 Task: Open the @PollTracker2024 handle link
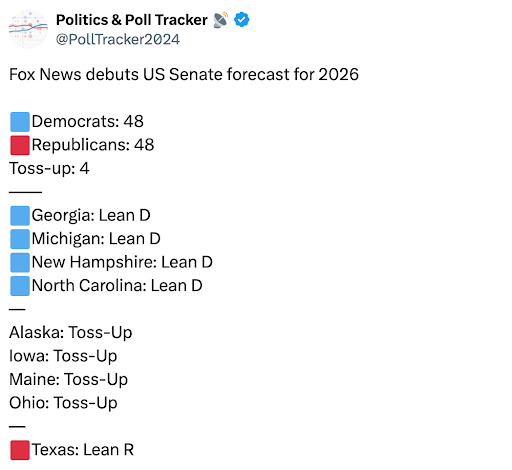coord(118,39)
